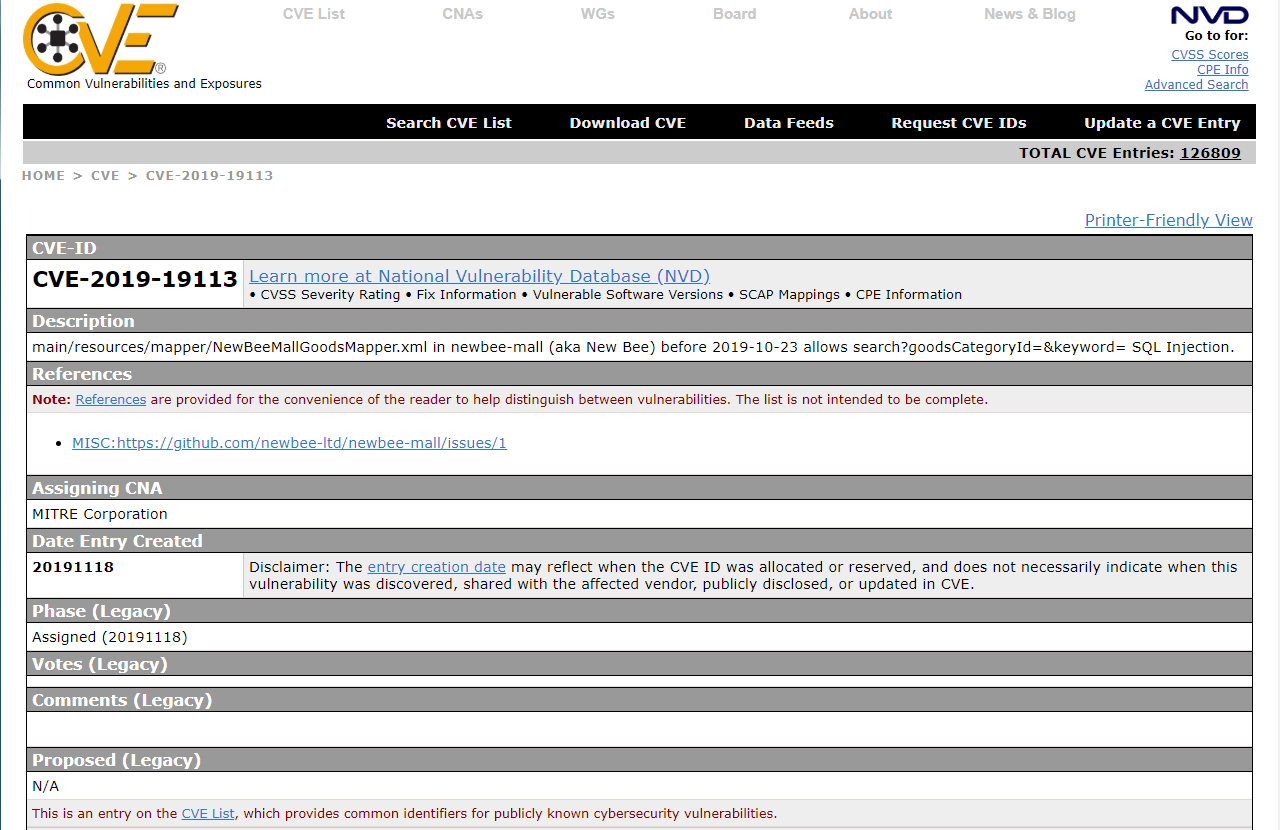The height and width of the screenshot is (830, 1280).
Task: Click the Votes (Legacy) header
Action: pyautogui.click(x=639, y=664)
